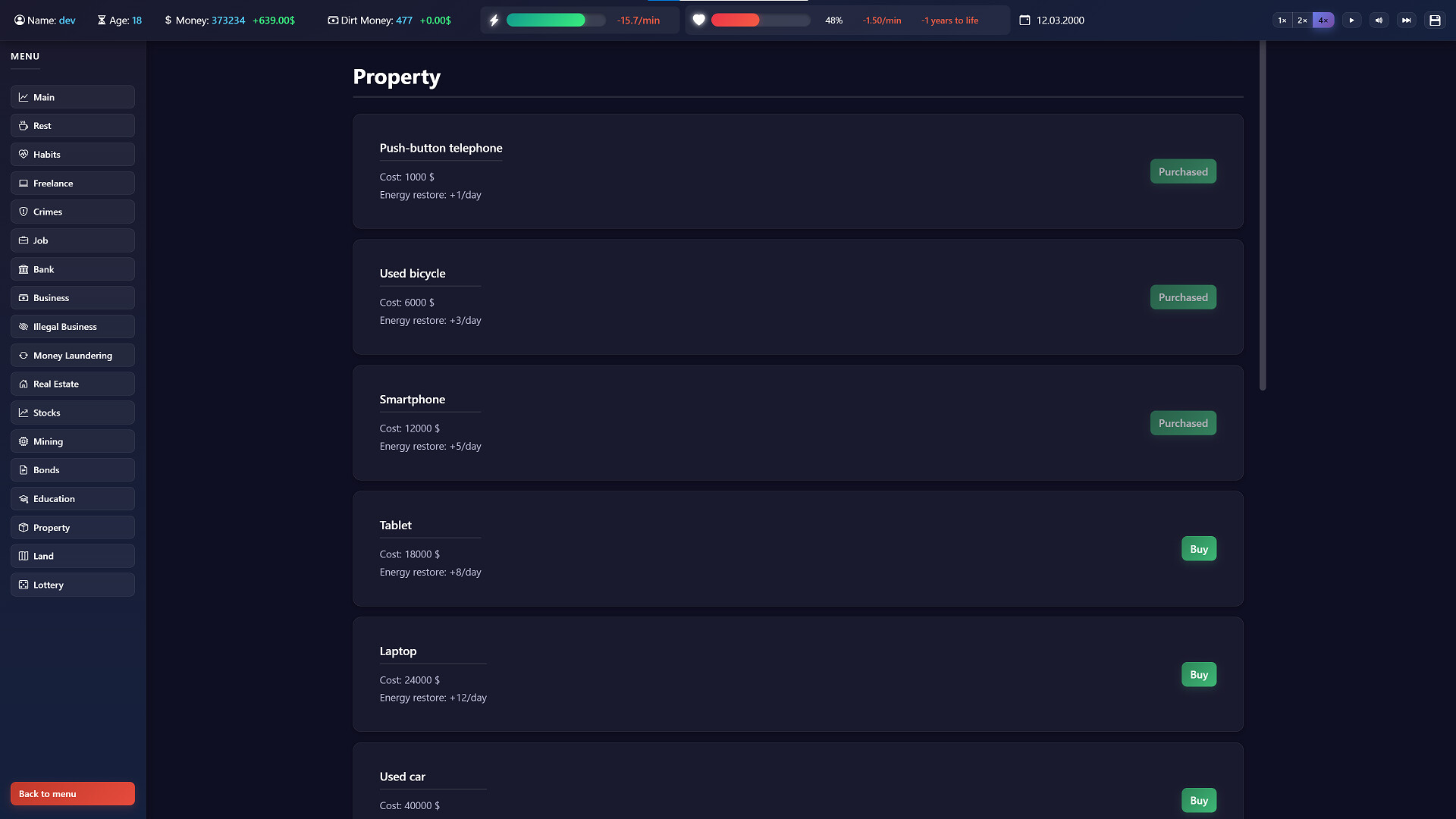The height and width of the screenshot is (819, 1456).
Task: Click the save game floppy icon
Action: point(1435,20)
